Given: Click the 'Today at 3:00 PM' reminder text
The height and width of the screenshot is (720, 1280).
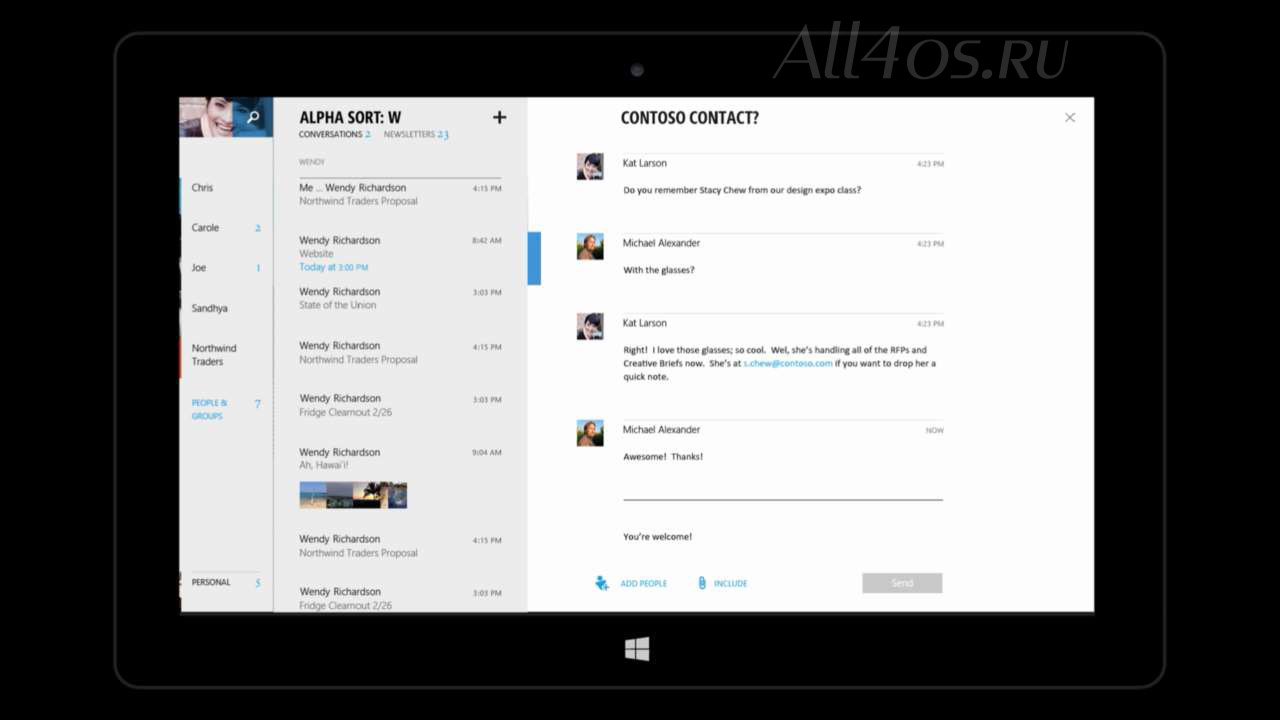Looking at the screenshot, I should (334, 267).
